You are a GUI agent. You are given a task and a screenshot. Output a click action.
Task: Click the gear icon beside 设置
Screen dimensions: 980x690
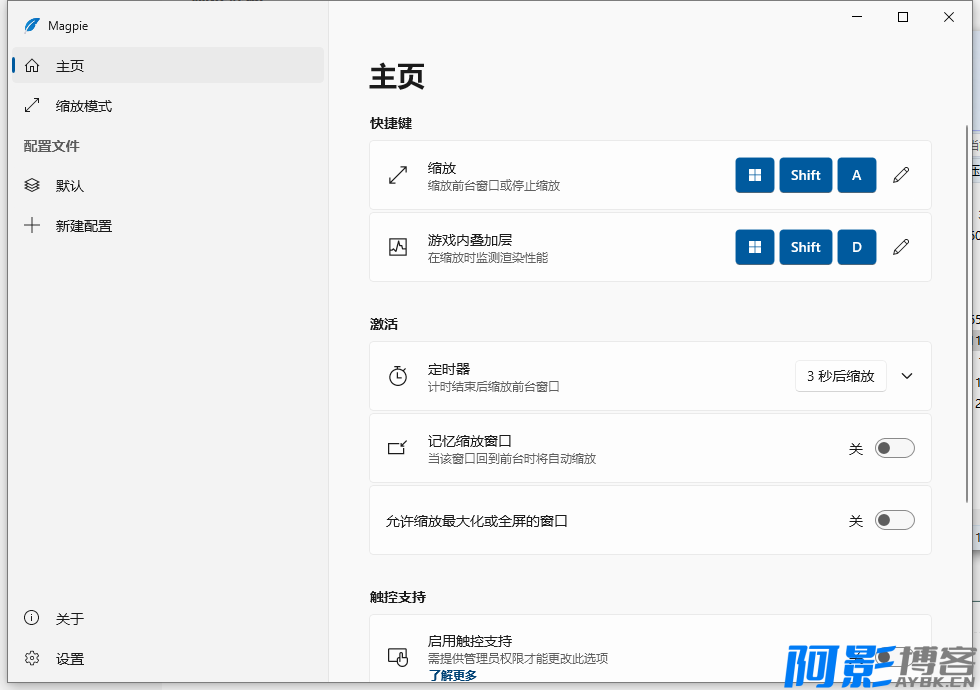click(32, 658)
